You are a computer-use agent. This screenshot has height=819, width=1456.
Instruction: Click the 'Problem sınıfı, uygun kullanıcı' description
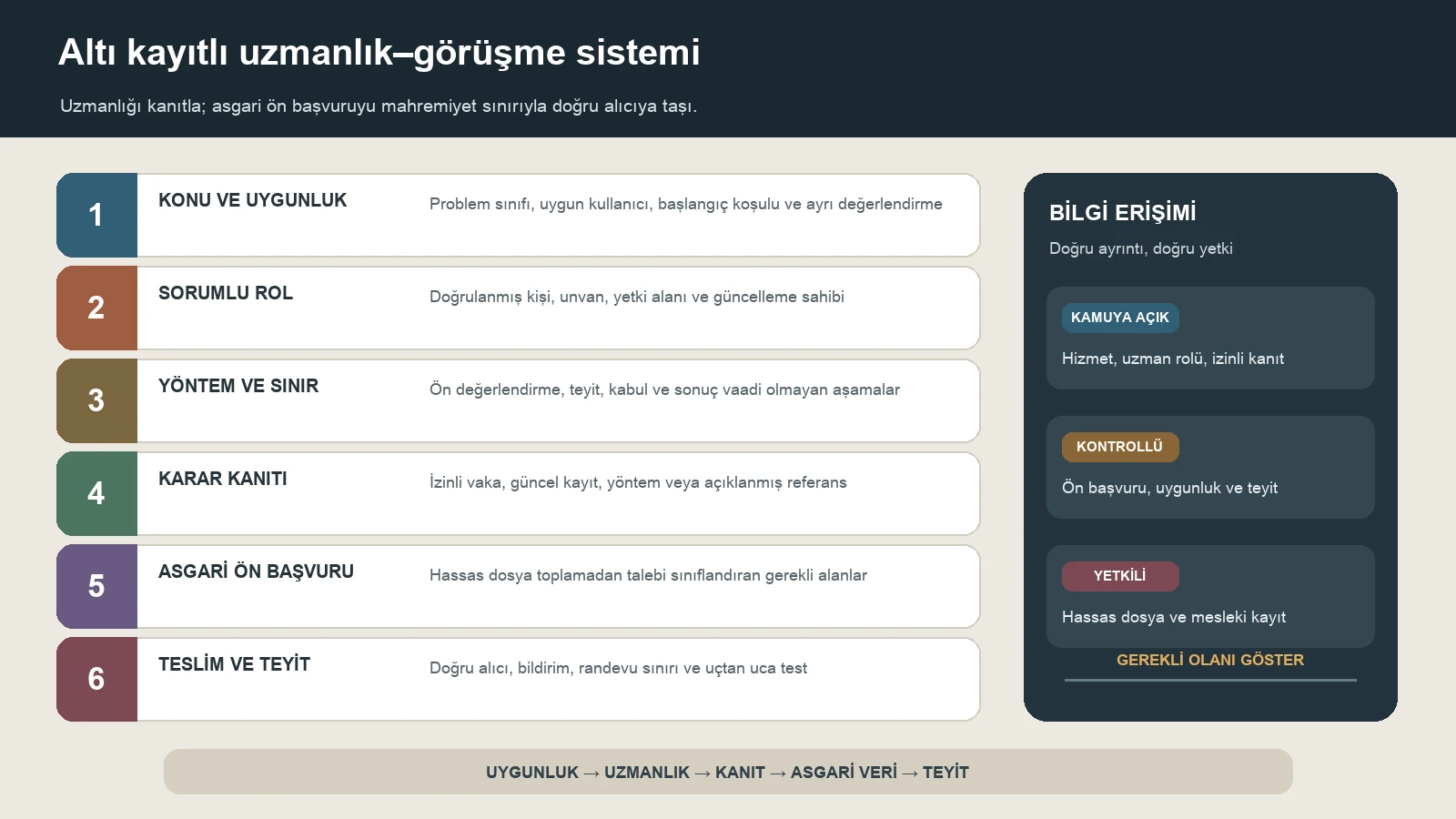coord(686,204)
